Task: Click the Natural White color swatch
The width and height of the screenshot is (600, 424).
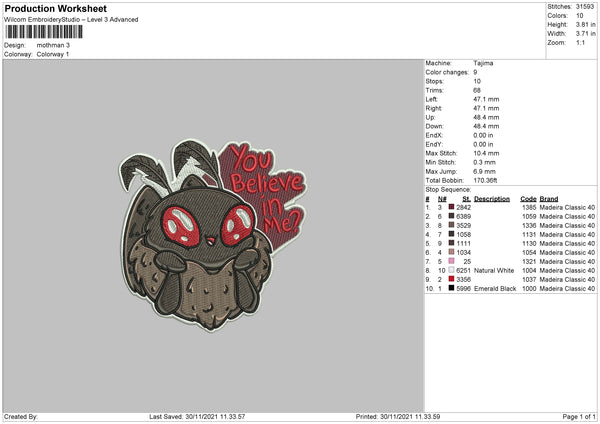Action: (x=452, y=270)
